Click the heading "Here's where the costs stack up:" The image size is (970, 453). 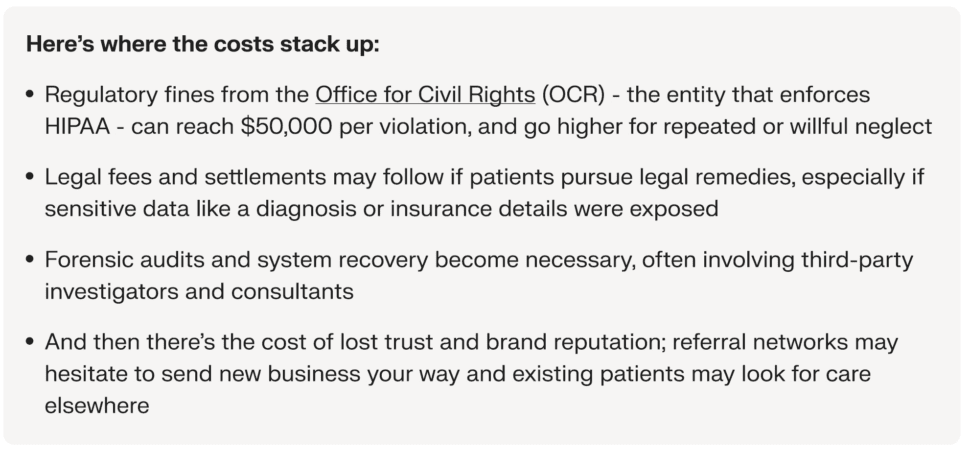click(202, 45)
